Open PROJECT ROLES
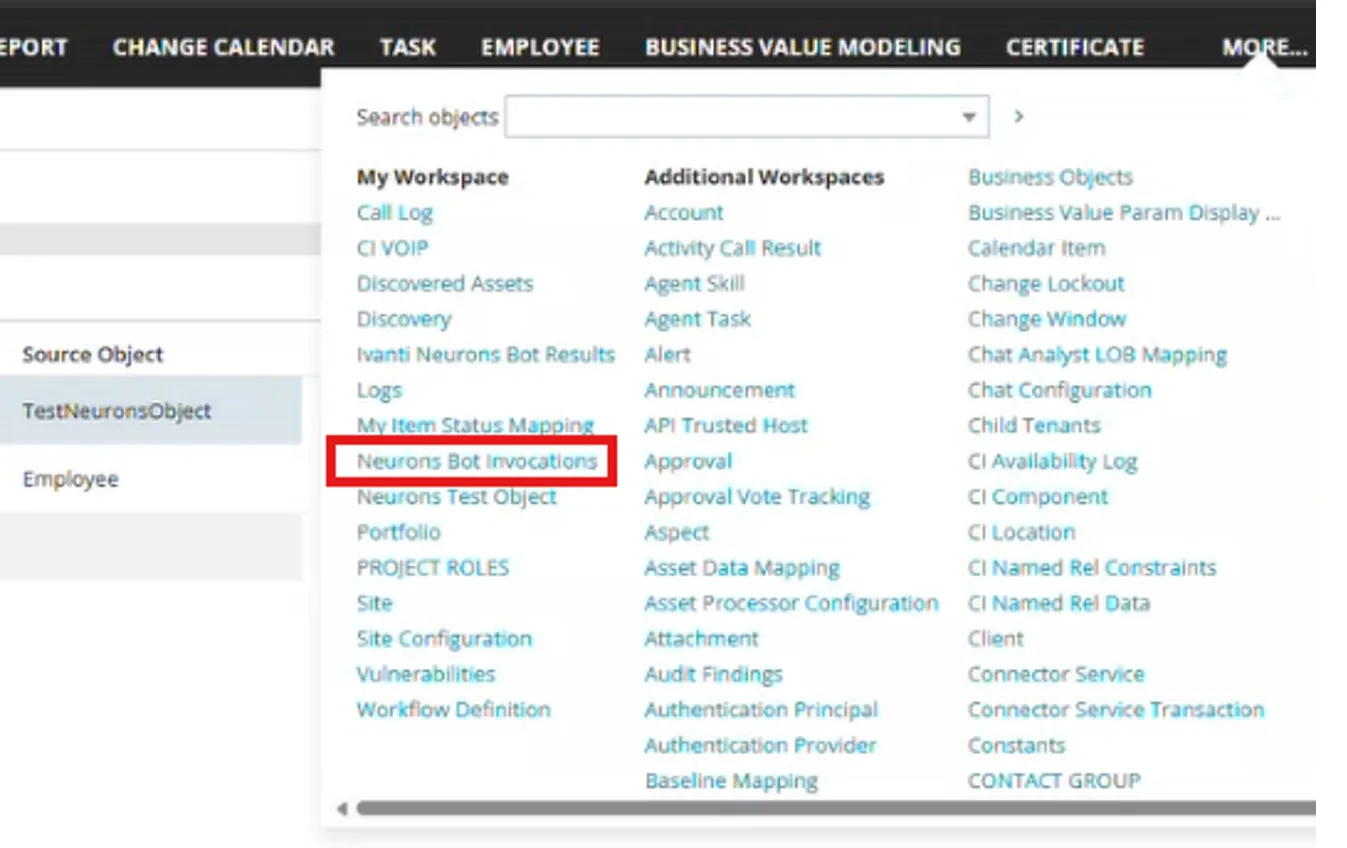1347x848 pixels. click(433, 567)
